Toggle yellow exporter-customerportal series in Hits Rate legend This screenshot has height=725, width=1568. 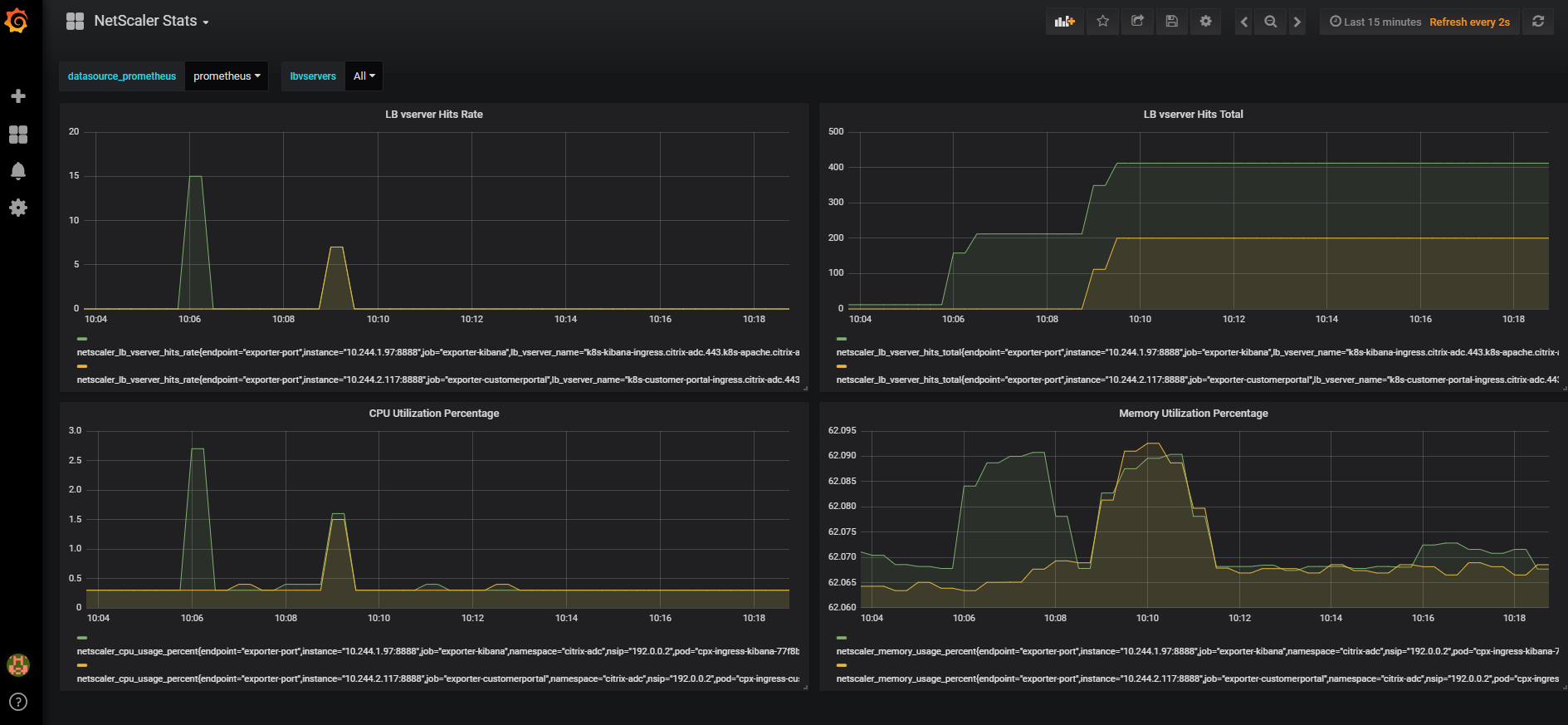(x=438, y=380)
